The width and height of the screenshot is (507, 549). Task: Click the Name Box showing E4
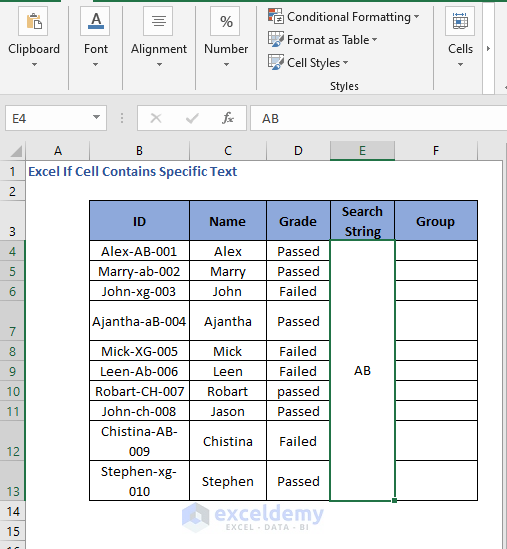(56, 118)
